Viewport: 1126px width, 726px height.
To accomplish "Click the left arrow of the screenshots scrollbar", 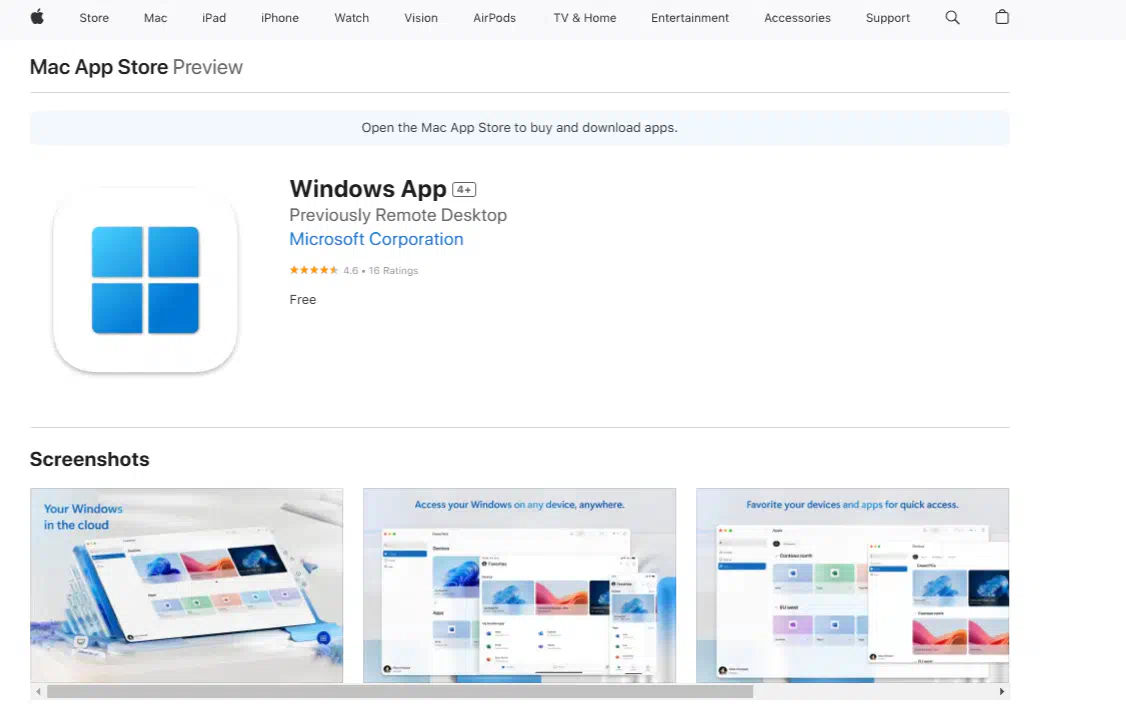I will [x=39, y=692].
